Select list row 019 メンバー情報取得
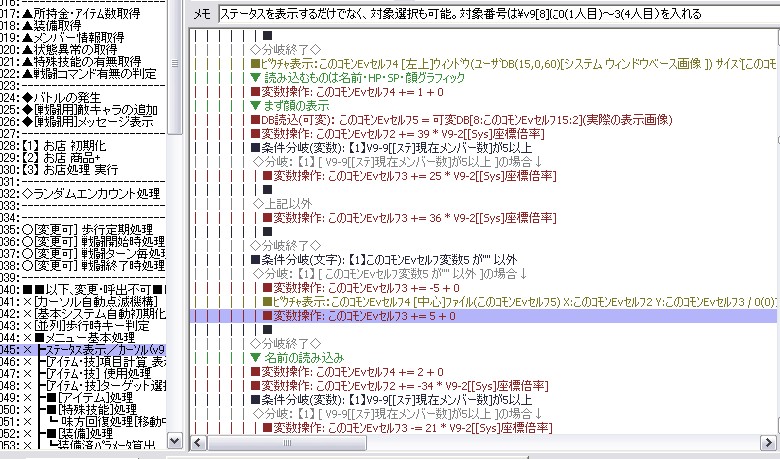This screenshot has width=780, height=459. pyautogui.click(x=83, y=37)
